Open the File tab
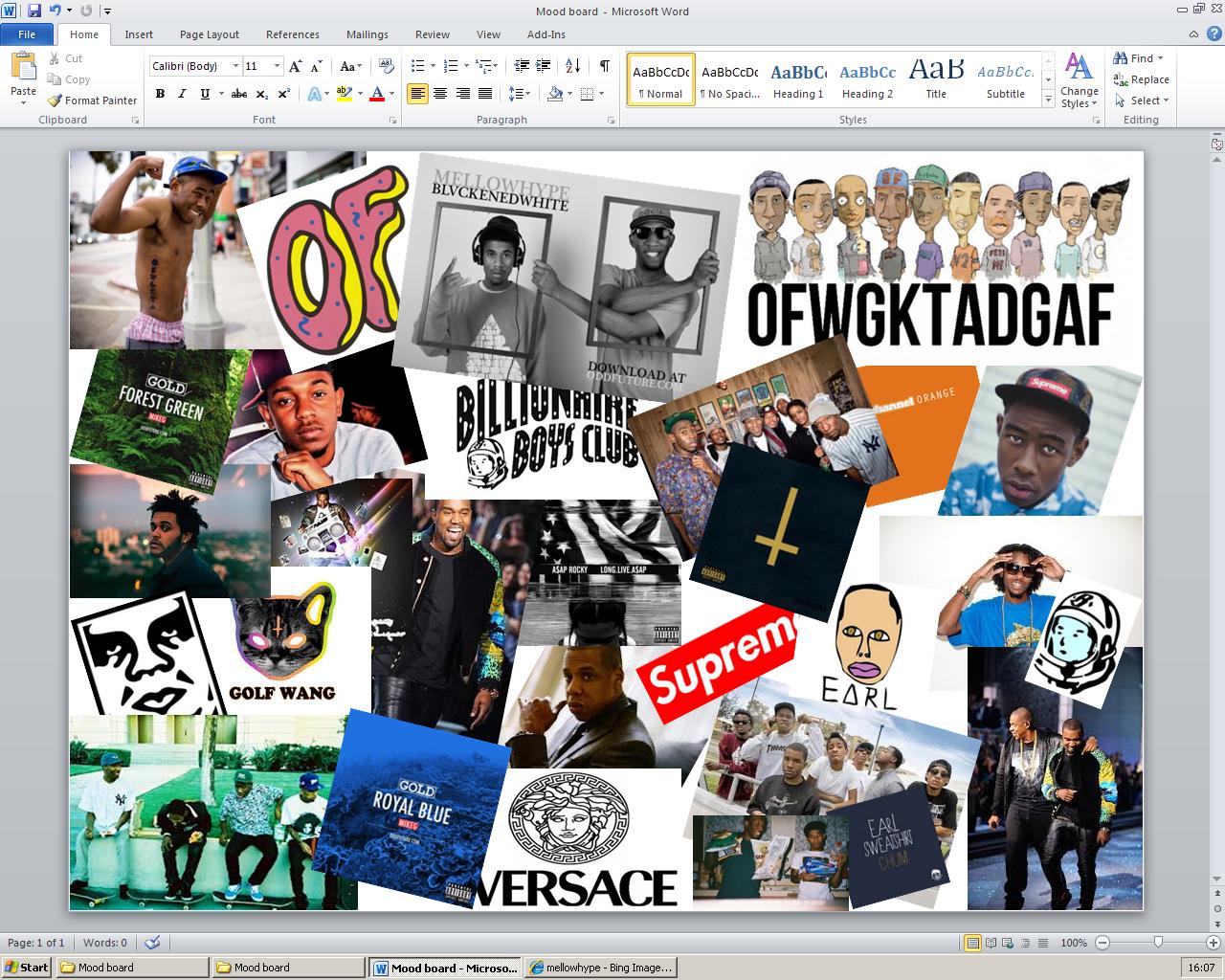This screenshot has height=980, width=1225. click(27, 34)
